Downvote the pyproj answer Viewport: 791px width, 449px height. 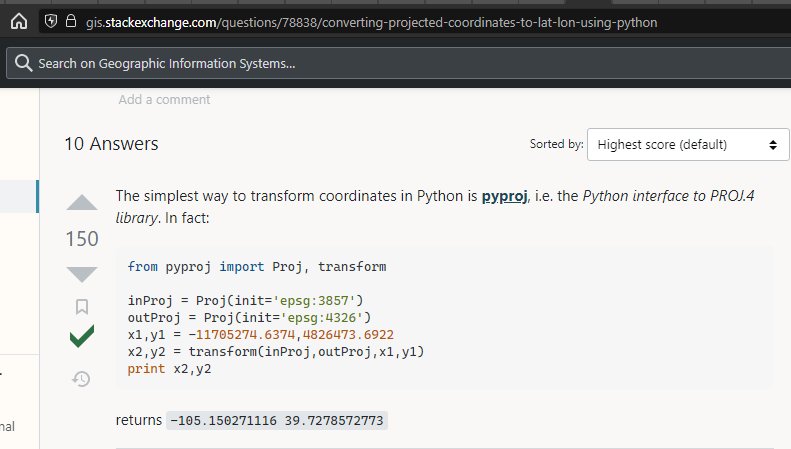point(82,274)
